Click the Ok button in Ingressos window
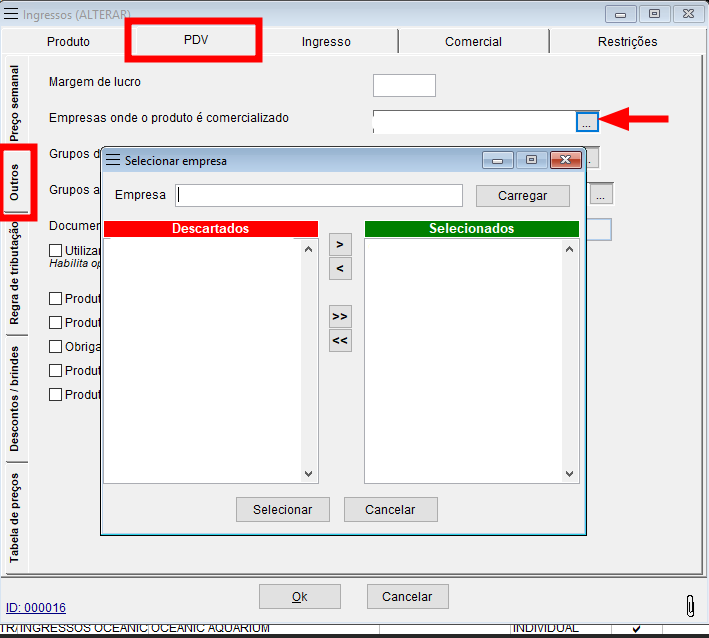This screenshot has height=638, width=709. [x=299, y=596]
